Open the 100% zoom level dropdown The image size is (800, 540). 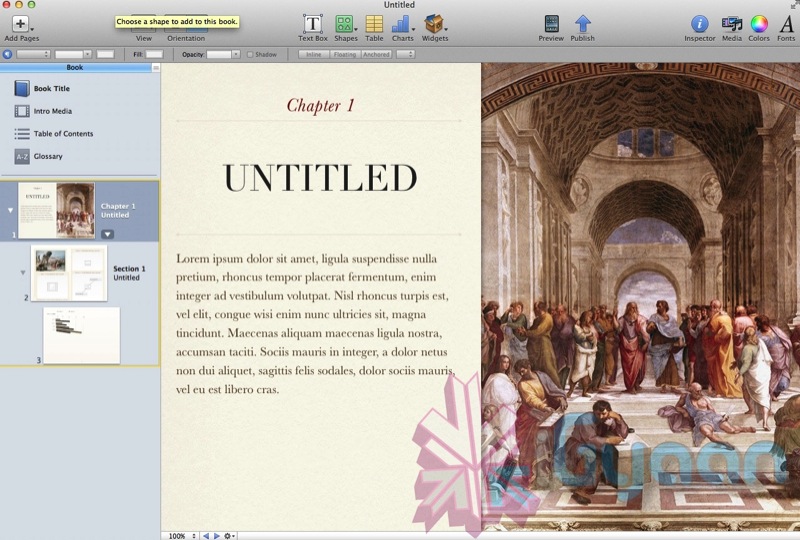(x=180, y=536)
